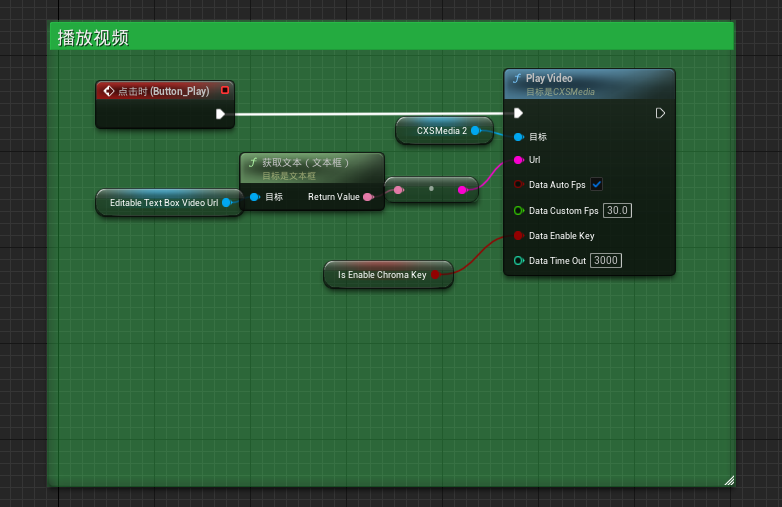Select the 播放视频 comment box title bar
782x507 pixels.
pos(390,38)
